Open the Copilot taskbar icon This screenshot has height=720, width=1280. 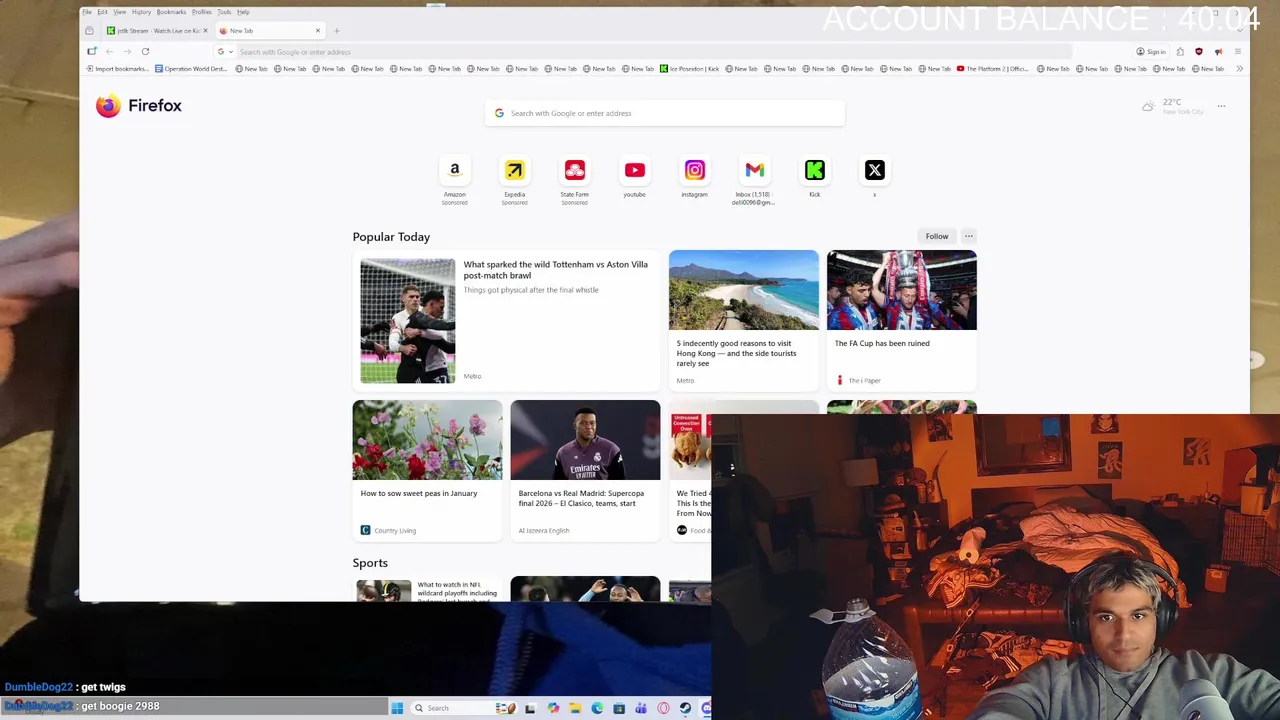[553, 708]
